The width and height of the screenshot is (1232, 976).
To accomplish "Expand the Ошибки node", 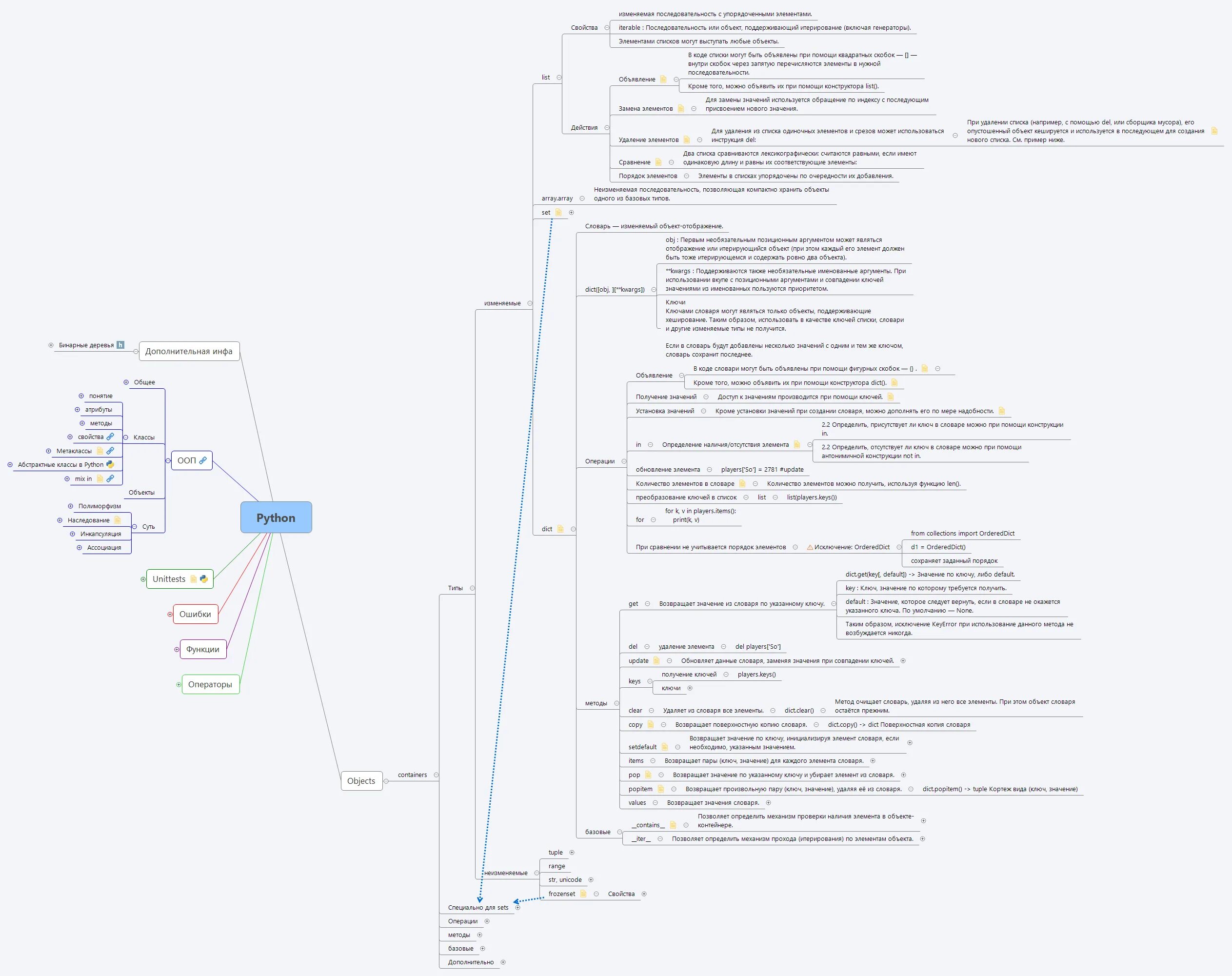I will [170, 614].
